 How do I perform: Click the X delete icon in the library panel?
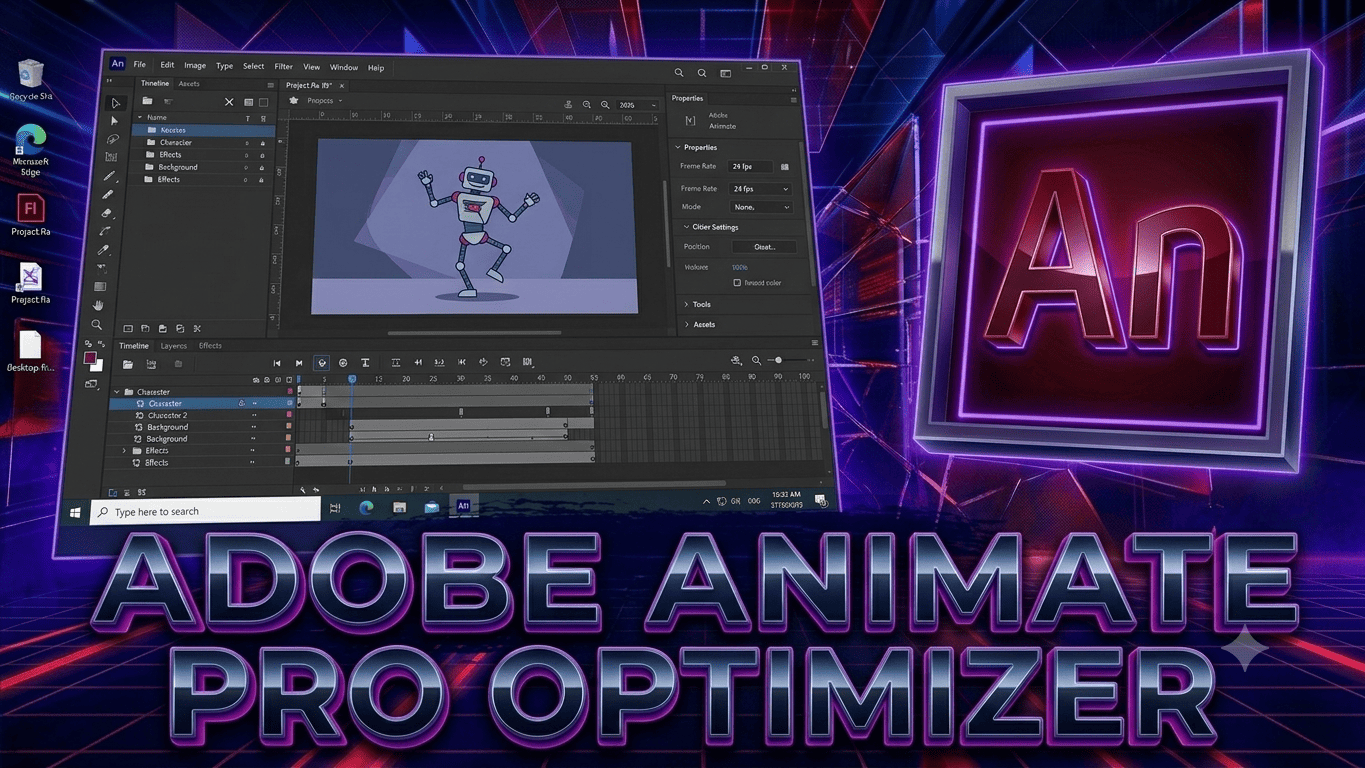[x=229, y=102]
